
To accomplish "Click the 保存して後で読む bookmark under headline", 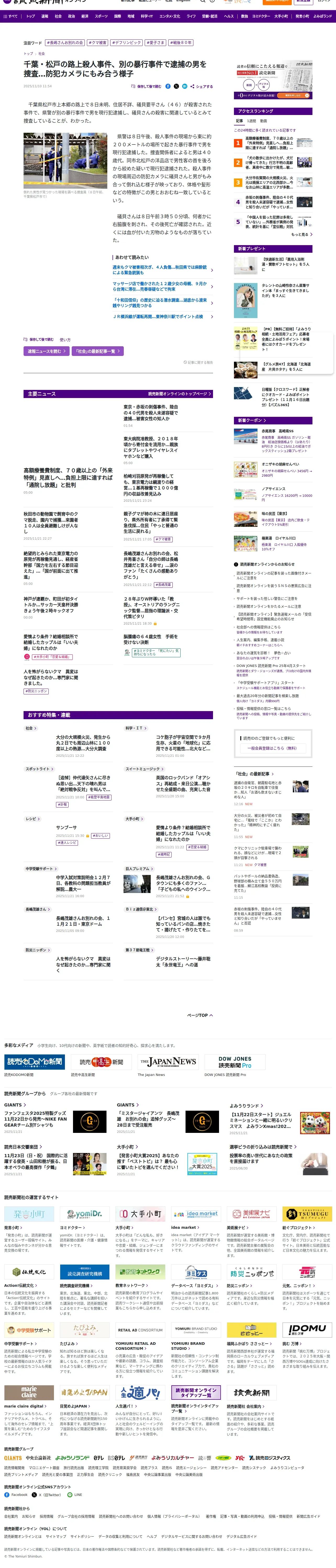I will (146, 87).
